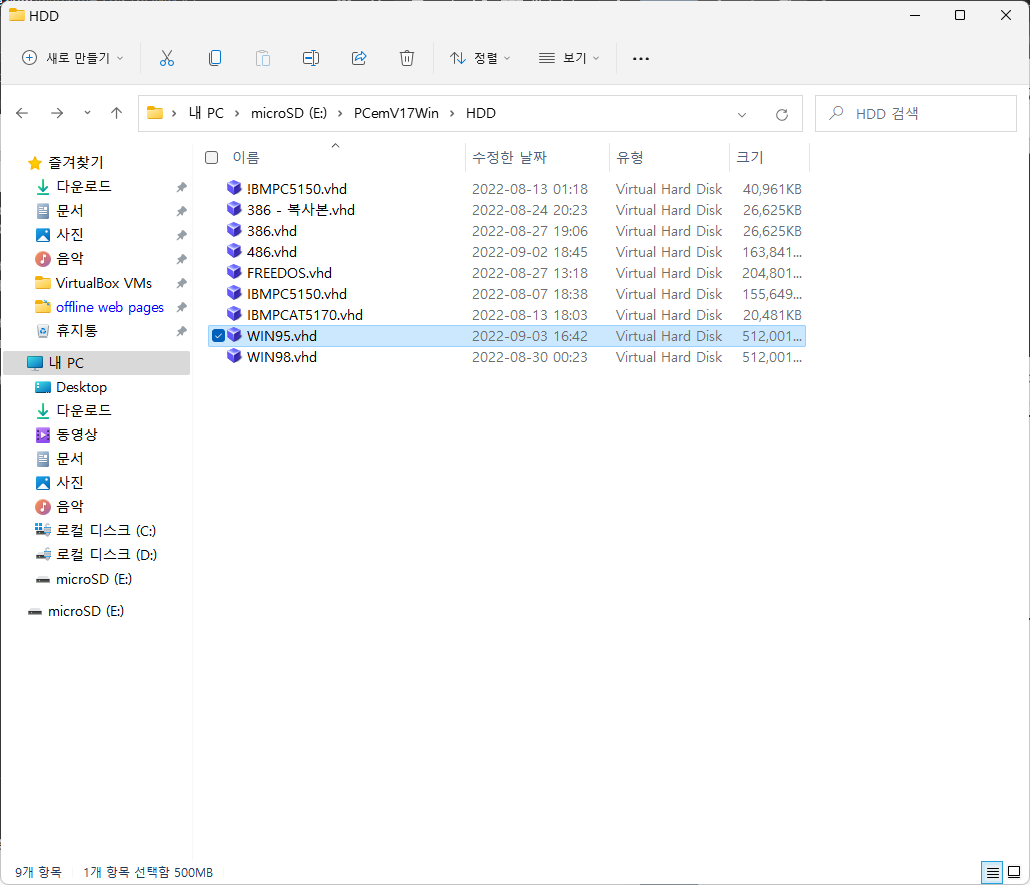Viewport: 1030px width, 885px height.
Task: Open 로컬 디스크 (D:) drive
Action: coord(105,555)
